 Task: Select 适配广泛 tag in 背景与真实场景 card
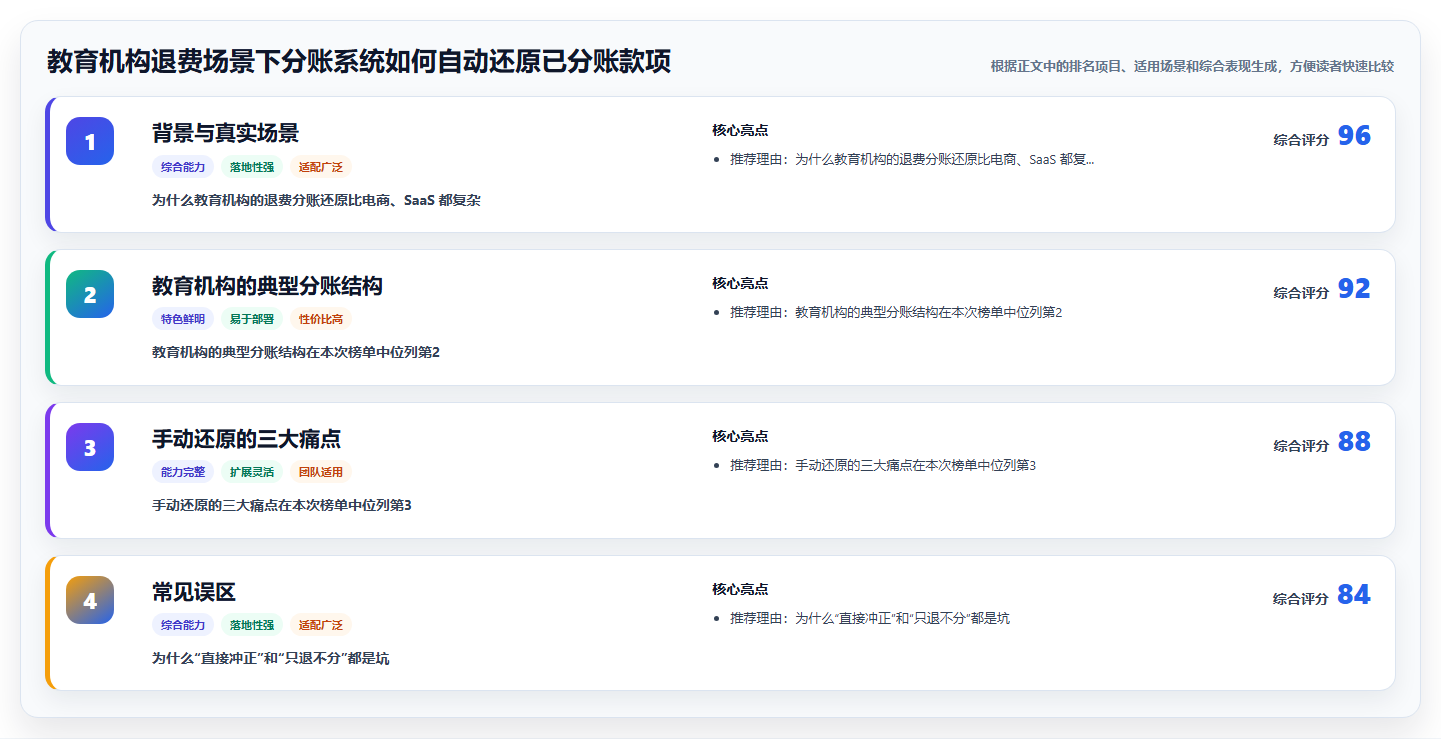321,167
